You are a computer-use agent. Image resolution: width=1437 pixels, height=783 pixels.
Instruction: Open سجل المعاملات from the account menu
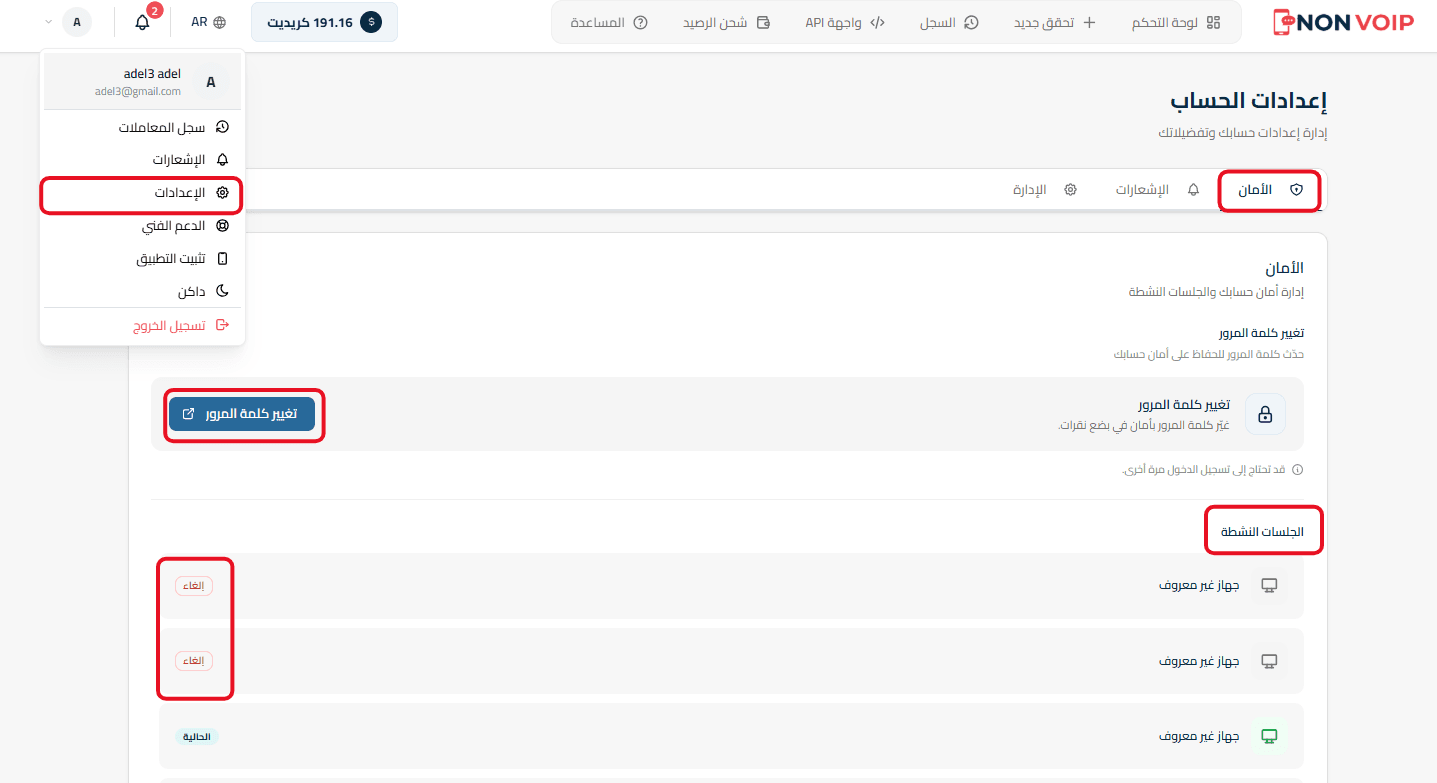pyautogui.click(x=143, y=127)
